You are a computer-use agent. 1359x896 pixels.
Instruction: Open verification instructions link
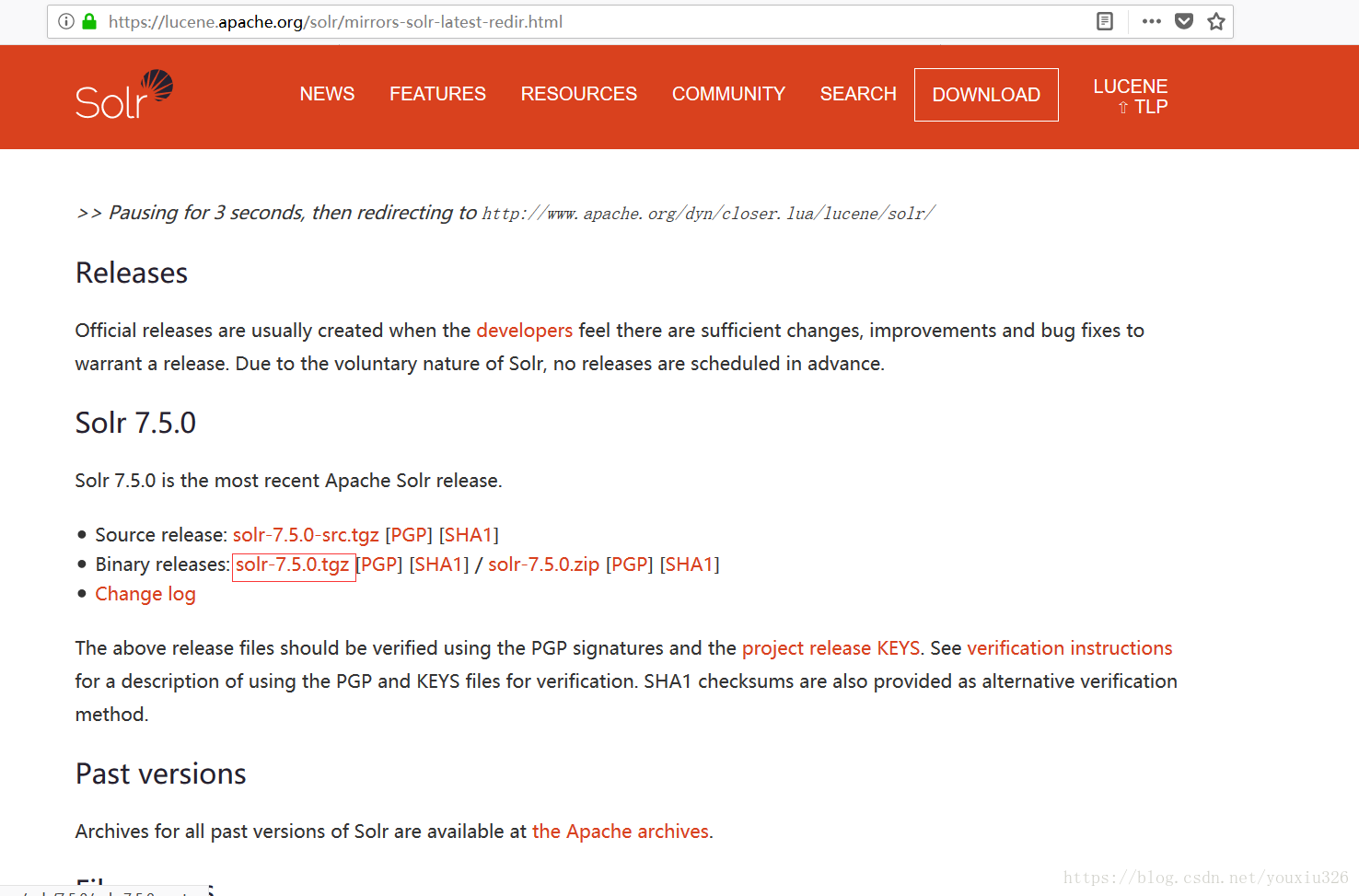[1069, 648]
